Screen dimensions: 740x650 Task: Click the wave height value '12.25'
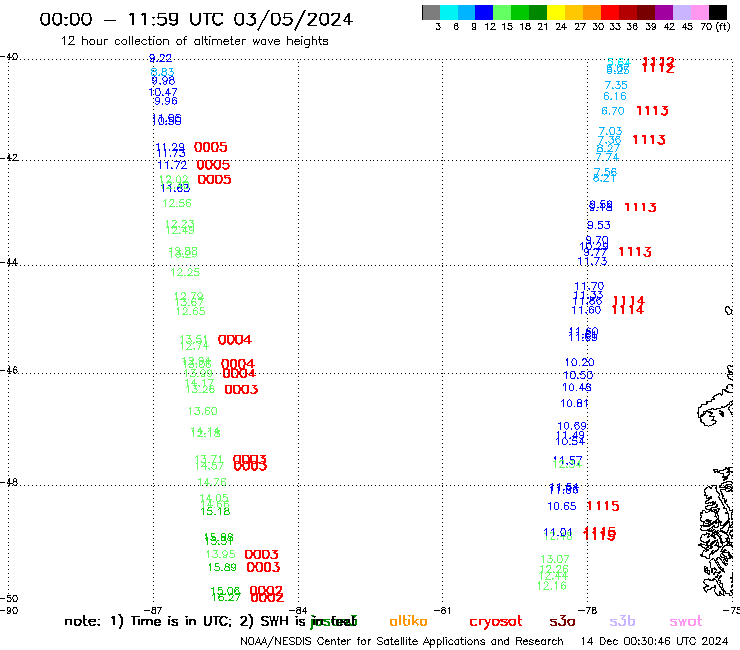(185, 272)
